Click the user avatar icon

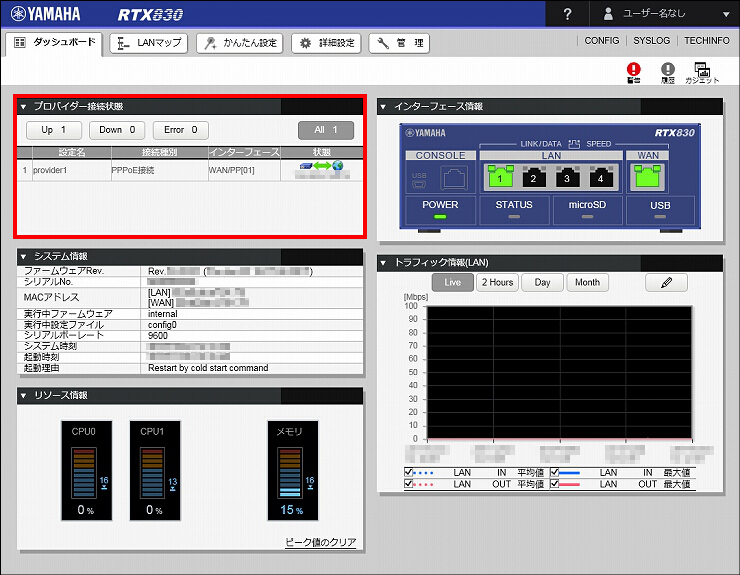[608, 14]
